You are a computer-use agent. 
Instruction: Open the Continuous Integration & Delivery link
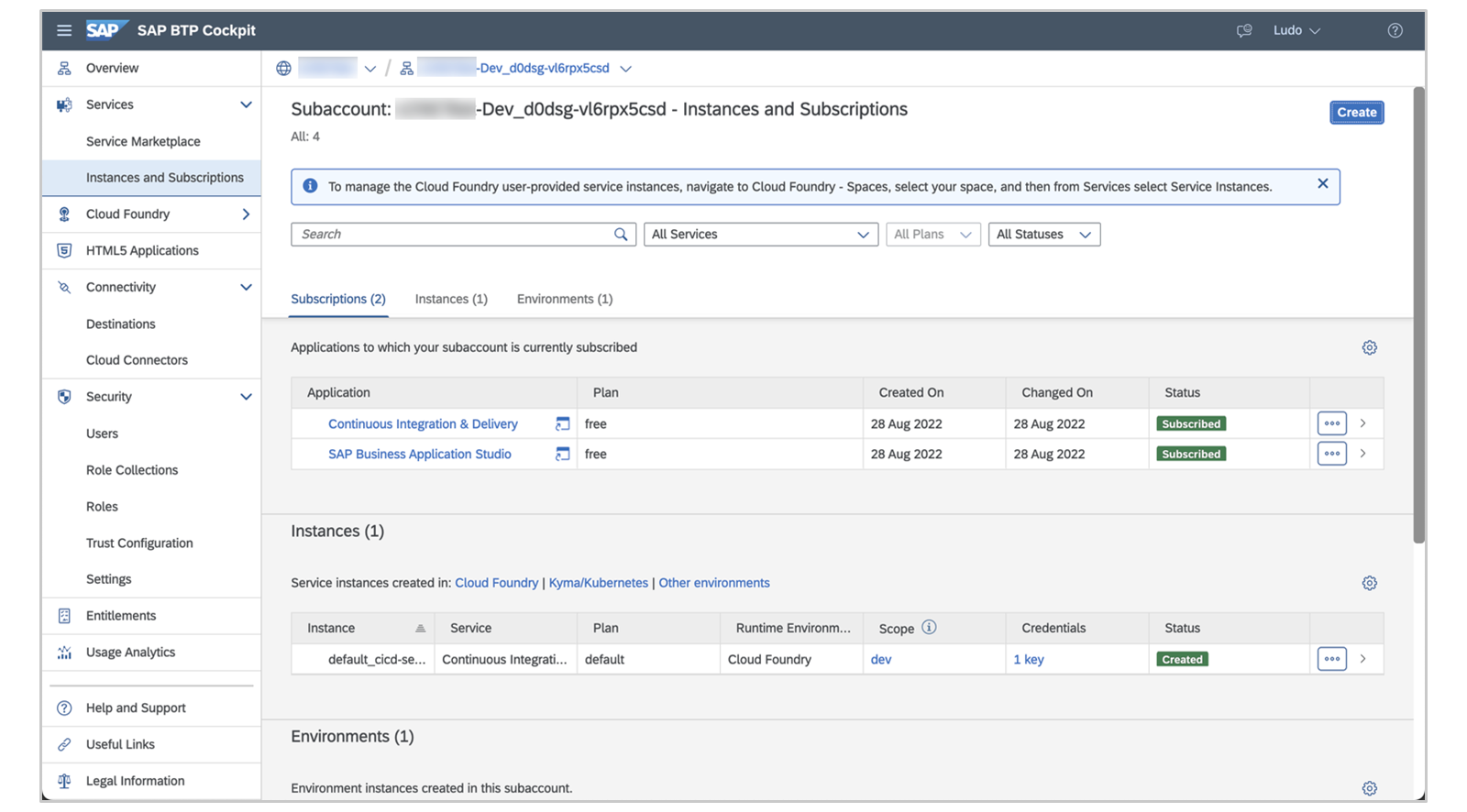coord(423,423)
